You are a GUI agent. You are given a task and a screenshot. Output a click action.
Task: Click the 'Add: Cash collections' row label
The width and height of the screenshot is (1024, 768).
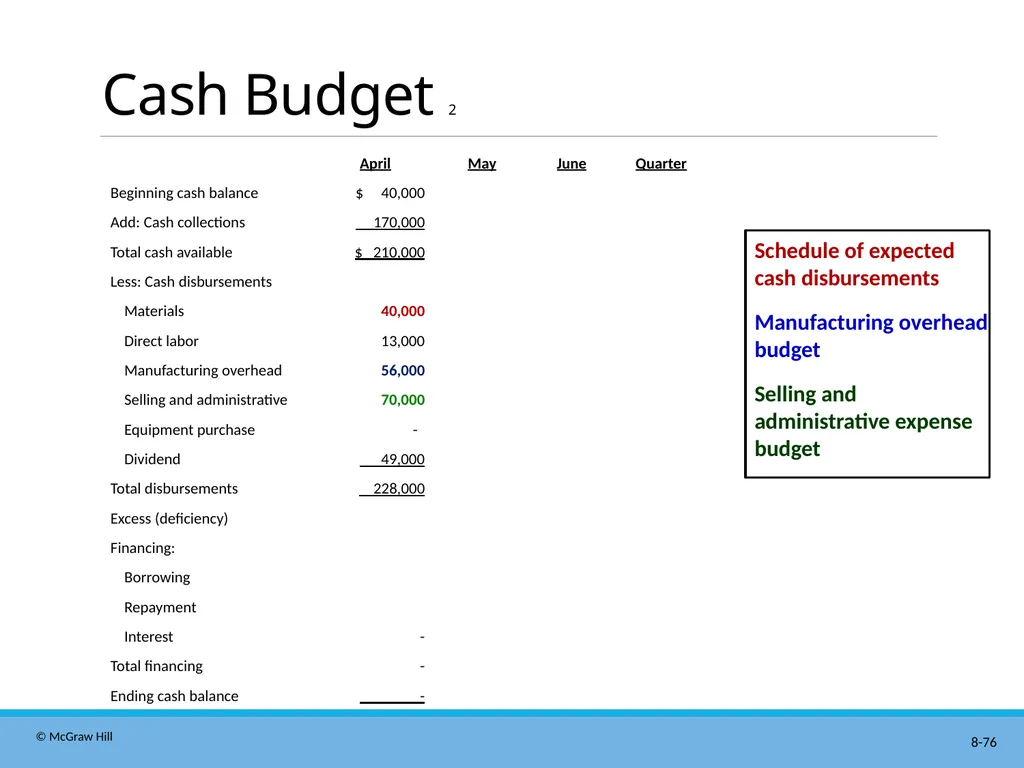[178, 223]
